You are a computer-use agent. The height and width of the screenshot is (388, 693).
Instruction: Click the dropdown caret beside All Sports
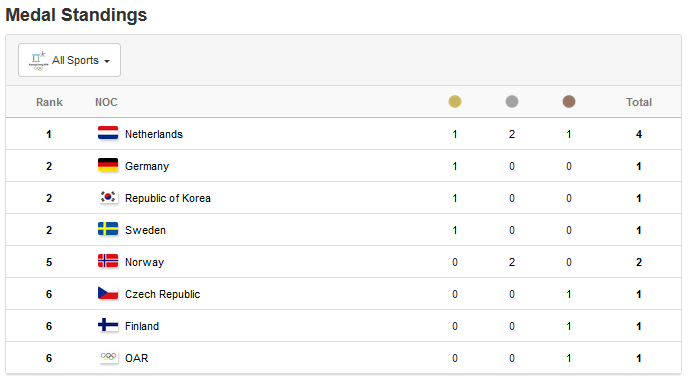point(107,61)
